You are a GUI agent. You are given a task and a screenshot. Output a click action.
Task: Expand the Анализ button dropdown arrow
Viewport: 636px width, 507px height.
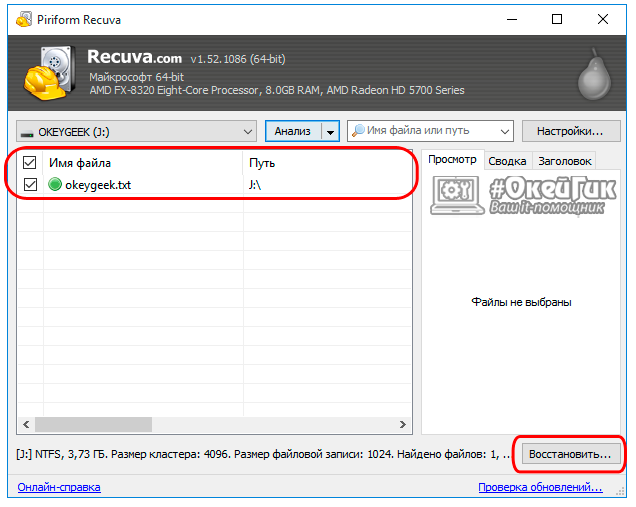tap(331, 132)
